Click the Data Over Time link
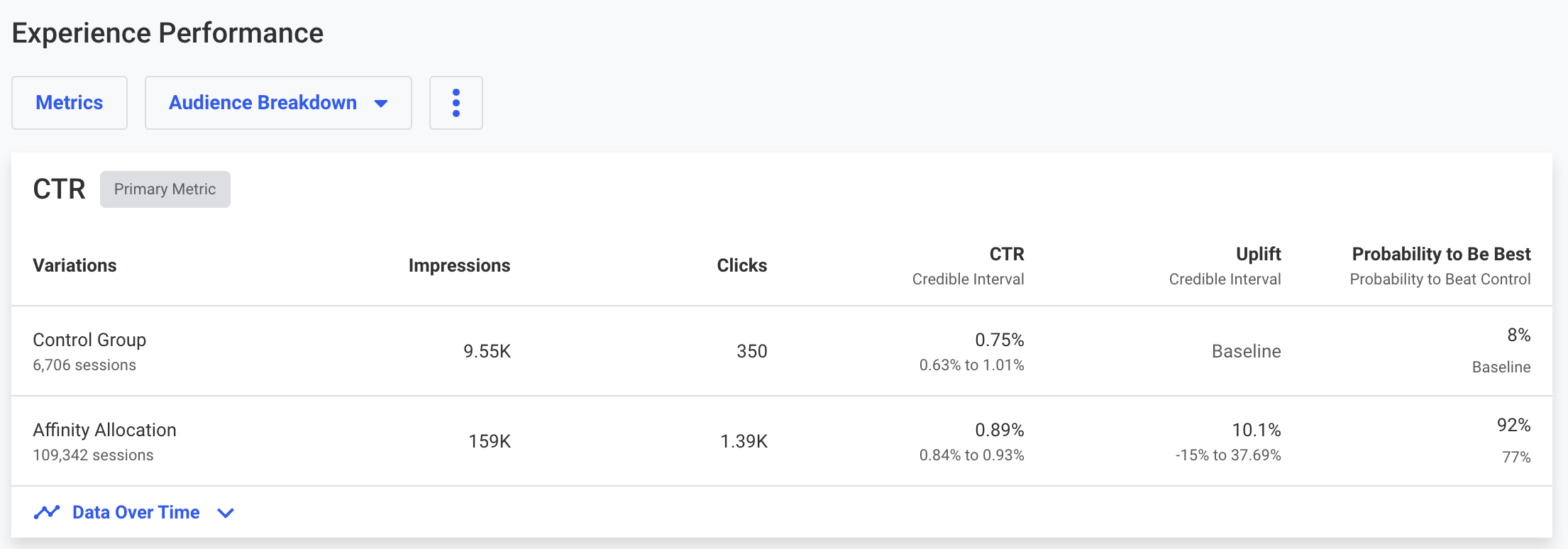This screenshot has width=1568, height=549. 136,511
